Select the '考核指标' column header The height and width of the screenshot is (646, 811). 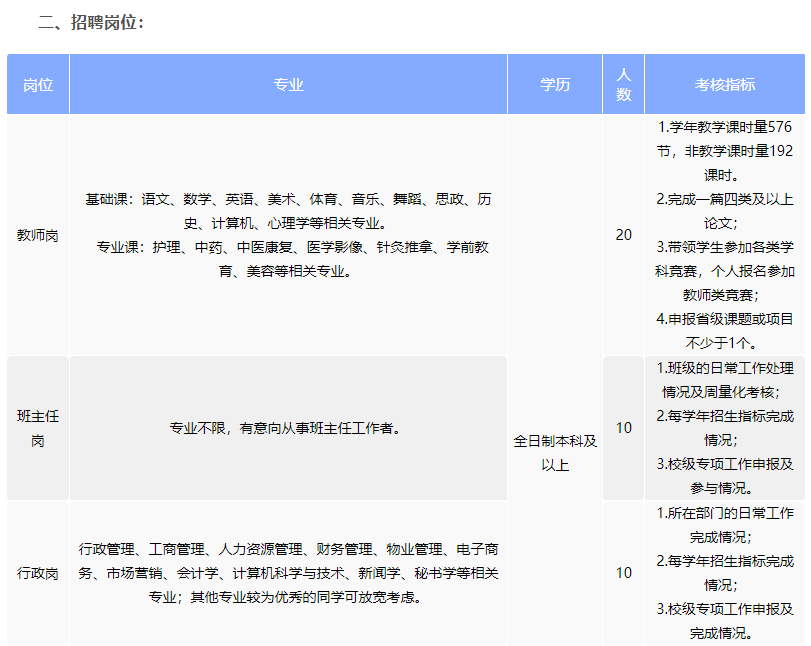tap(725, 84)
